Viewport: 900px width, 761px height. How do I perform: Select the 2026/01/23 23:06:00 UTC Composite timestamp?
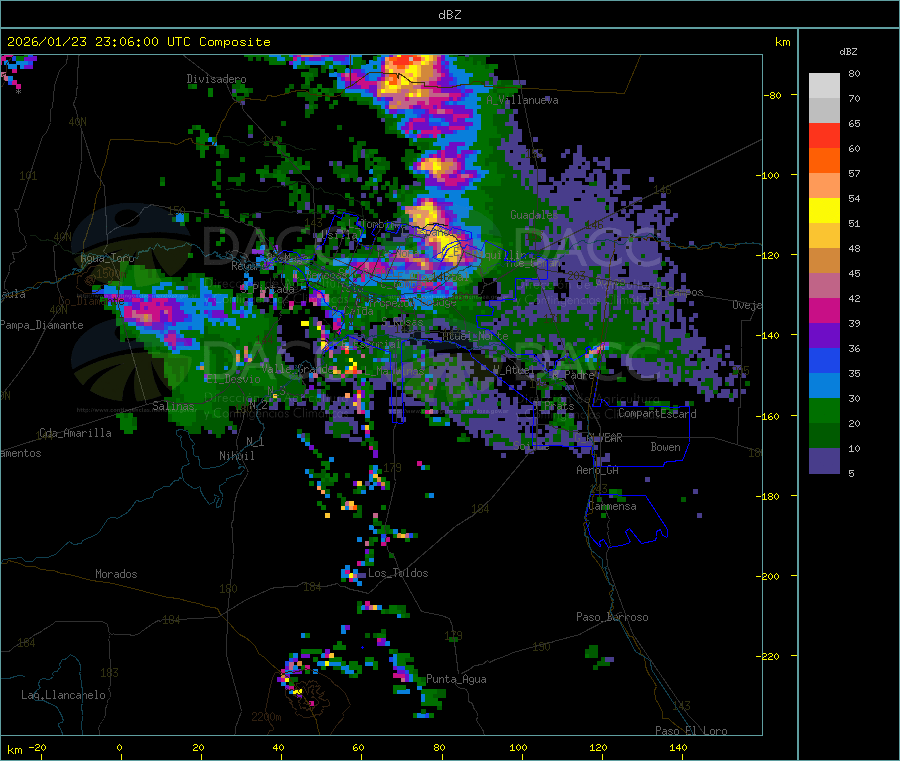coord(138,42)
